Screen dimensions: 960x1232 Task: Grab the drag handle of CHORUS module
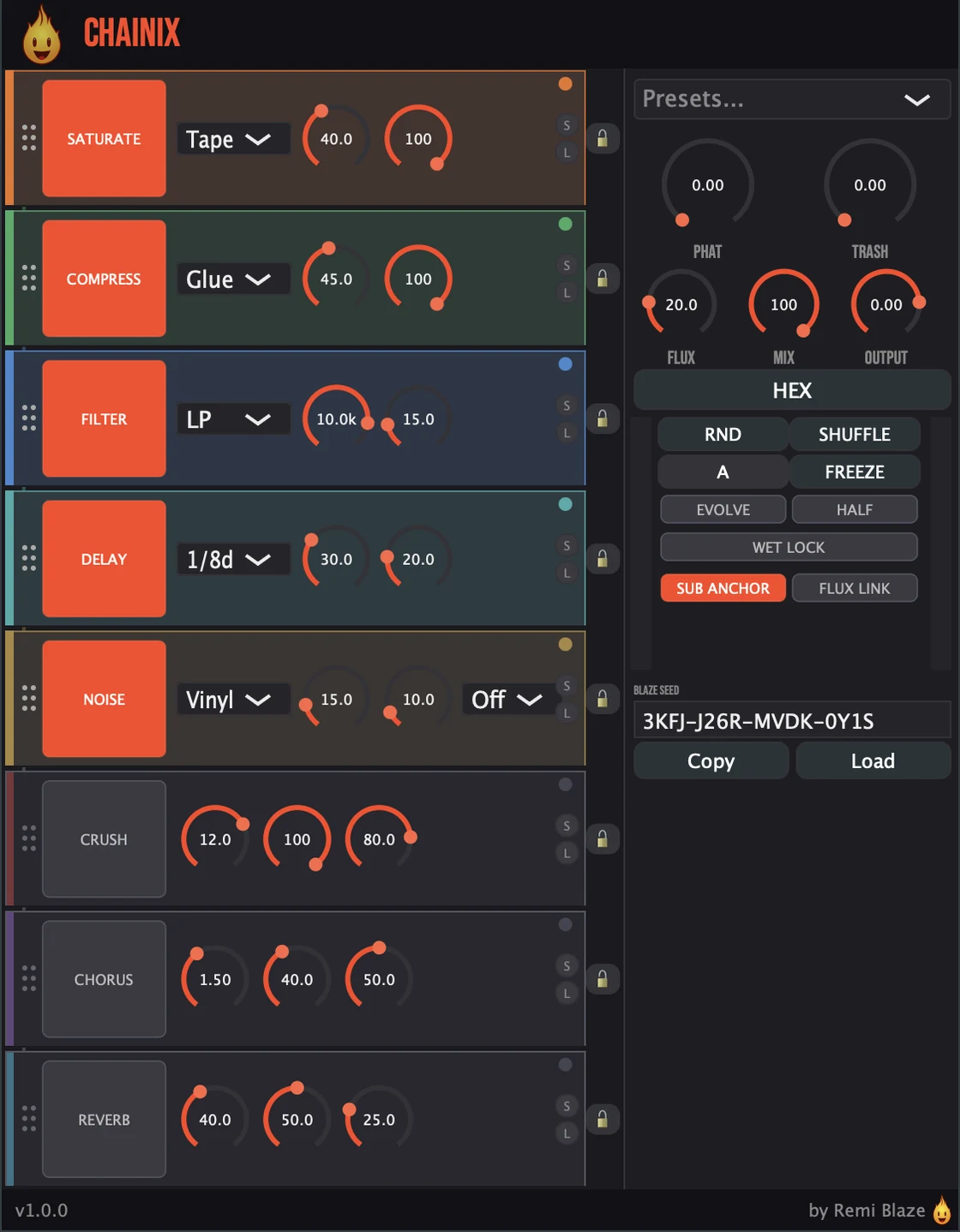tap(29, 978)
